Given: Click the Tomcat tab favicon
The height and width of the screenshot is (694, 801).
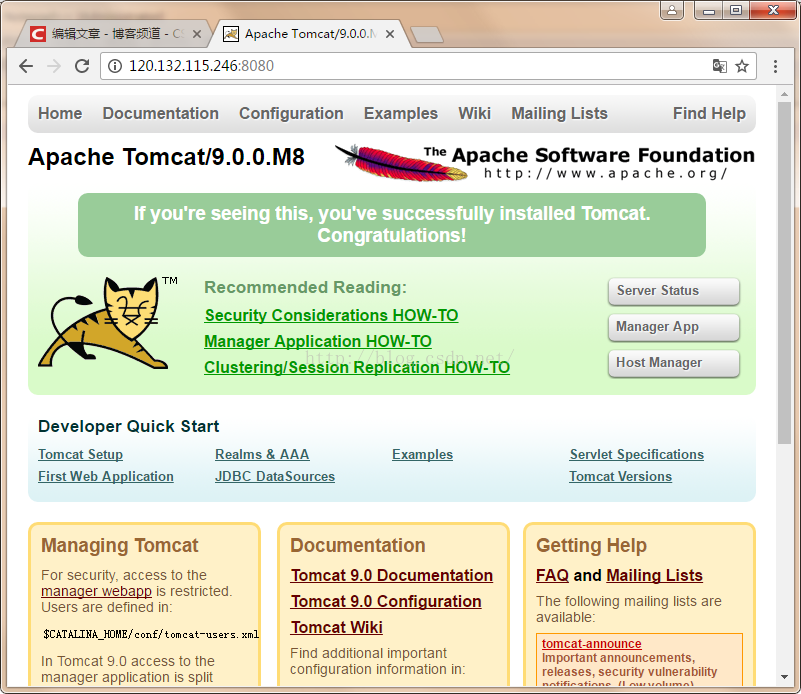Looking at the screenshot, I should (231, 34).
